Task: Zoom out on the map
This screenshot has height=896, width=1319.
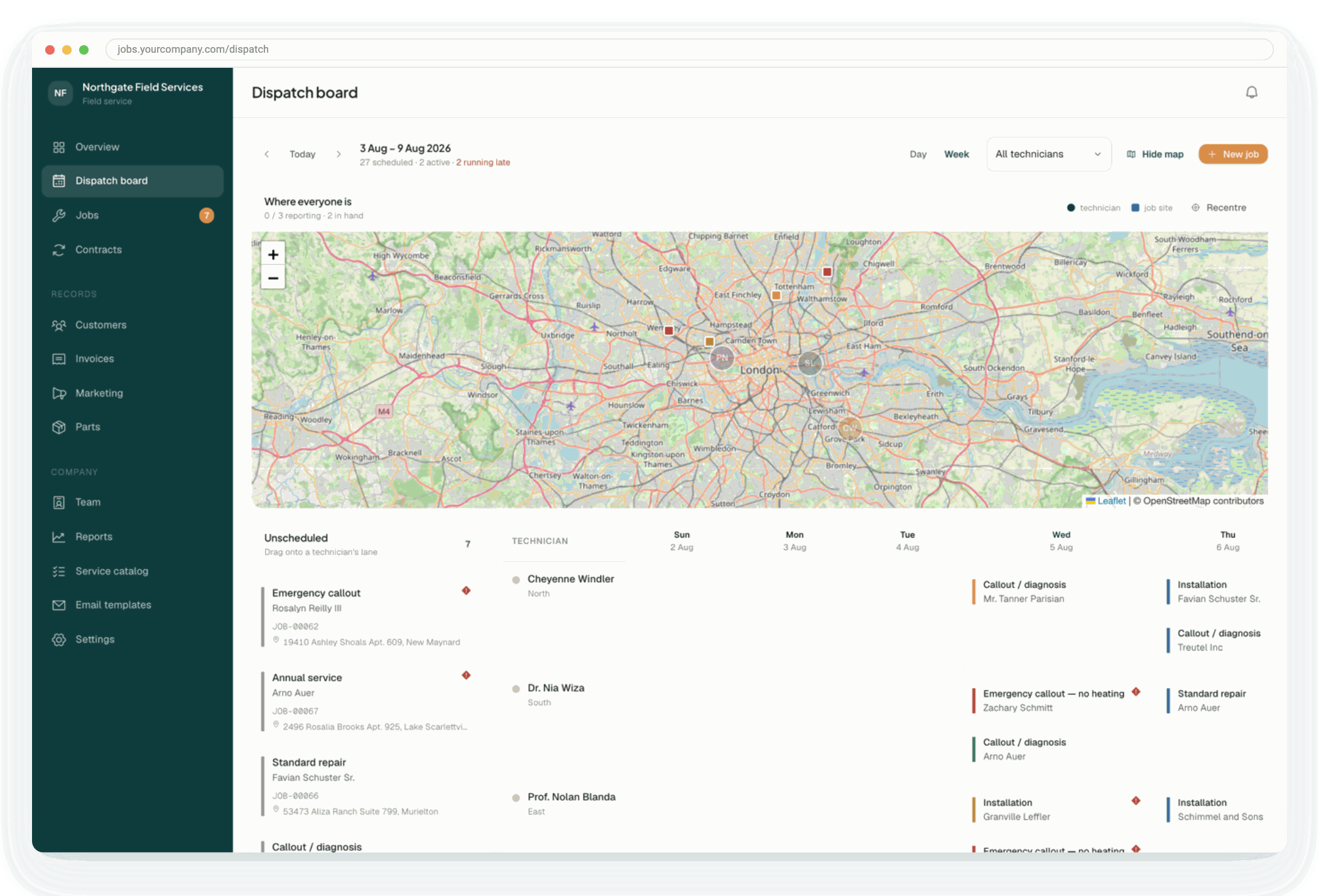Action: (273, 278)
